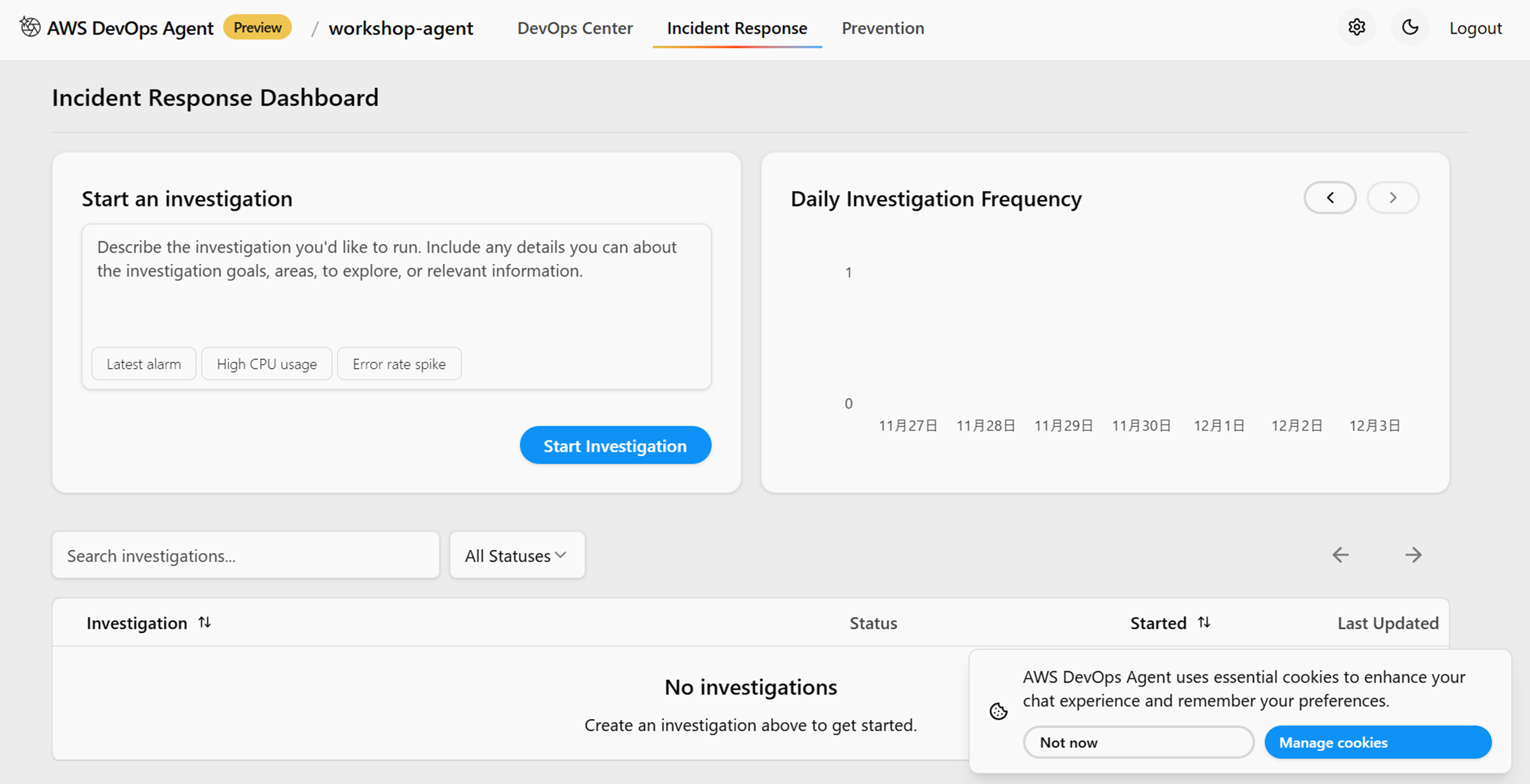Focus the Search investigations field
1530x784 pixels.
click(x=245, y=555)
